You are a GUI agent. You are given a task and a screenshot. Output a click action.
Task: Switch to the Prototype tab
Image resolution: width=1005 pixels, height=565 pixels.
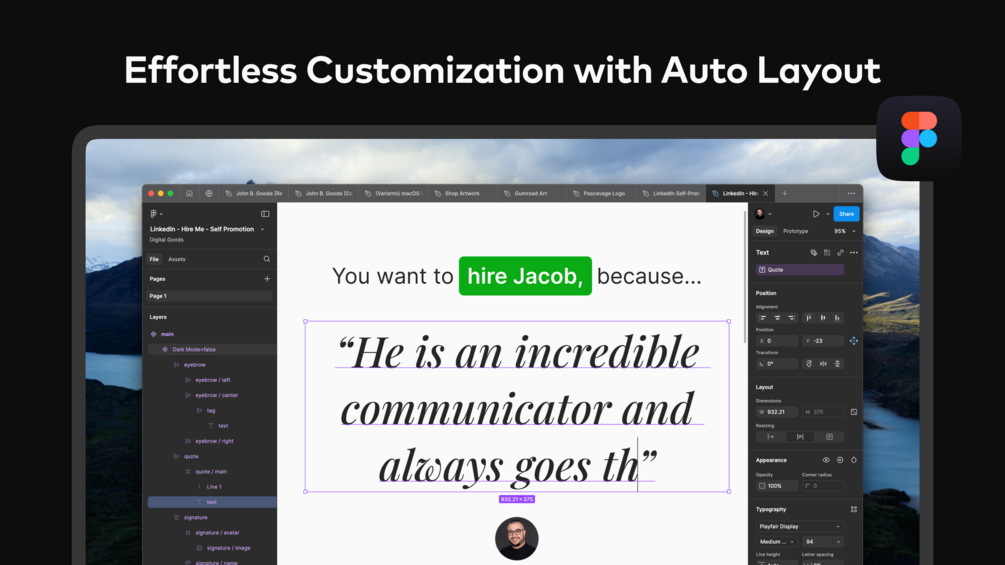(795, 231)
